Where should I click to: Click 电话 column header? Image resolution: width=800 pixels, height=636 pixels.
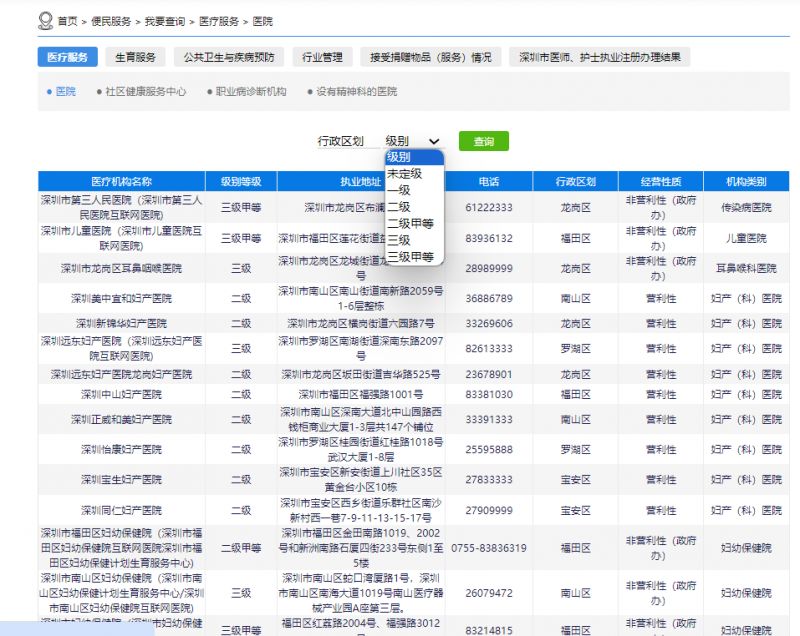coord(489,182)
